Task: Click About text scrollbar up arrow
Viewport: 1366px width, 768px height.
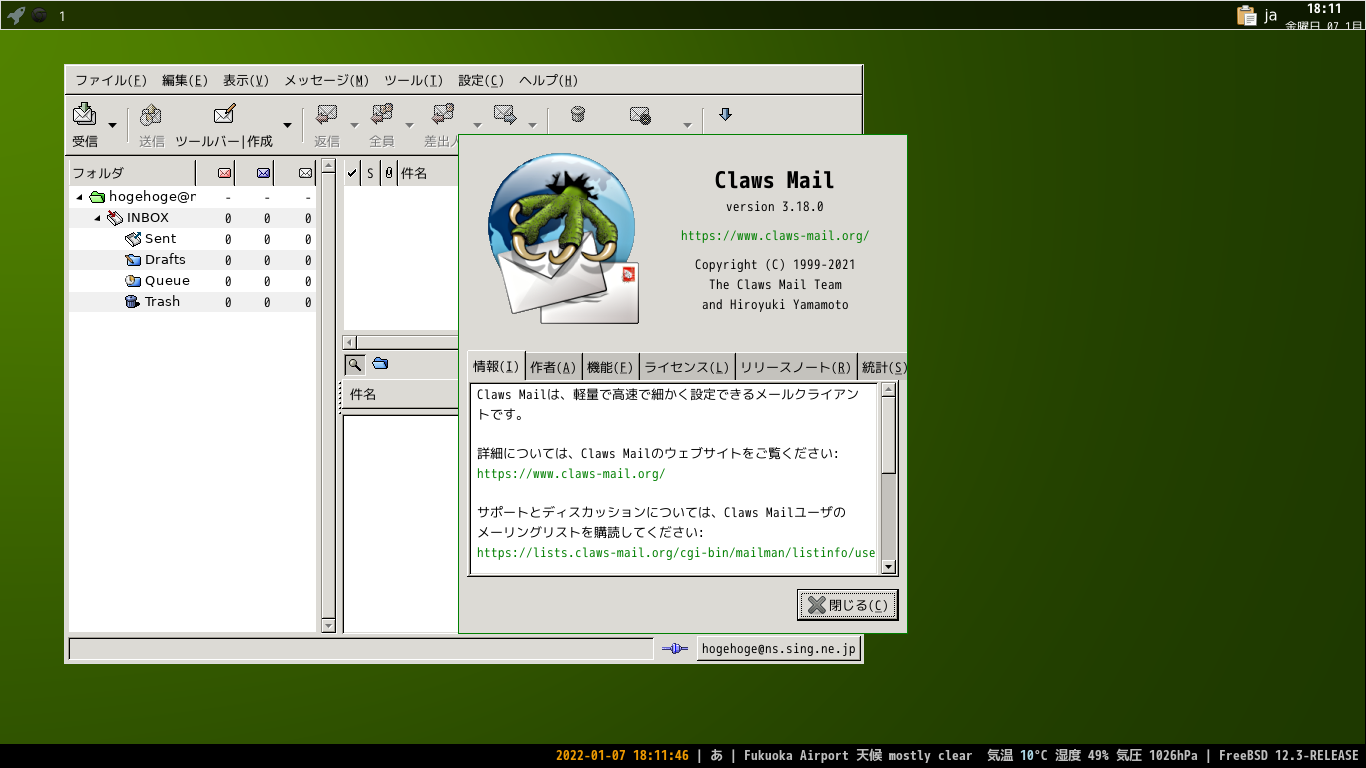Action: pos(889,390)
